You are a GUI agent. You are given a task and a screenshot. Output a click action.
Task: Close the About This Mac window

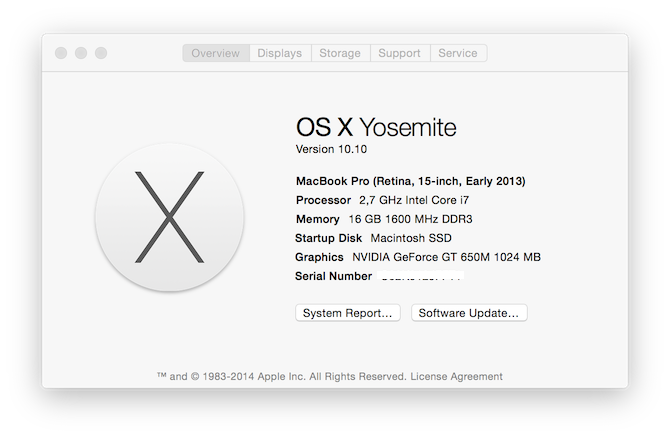pyautogui.click(x=61, y=53)
